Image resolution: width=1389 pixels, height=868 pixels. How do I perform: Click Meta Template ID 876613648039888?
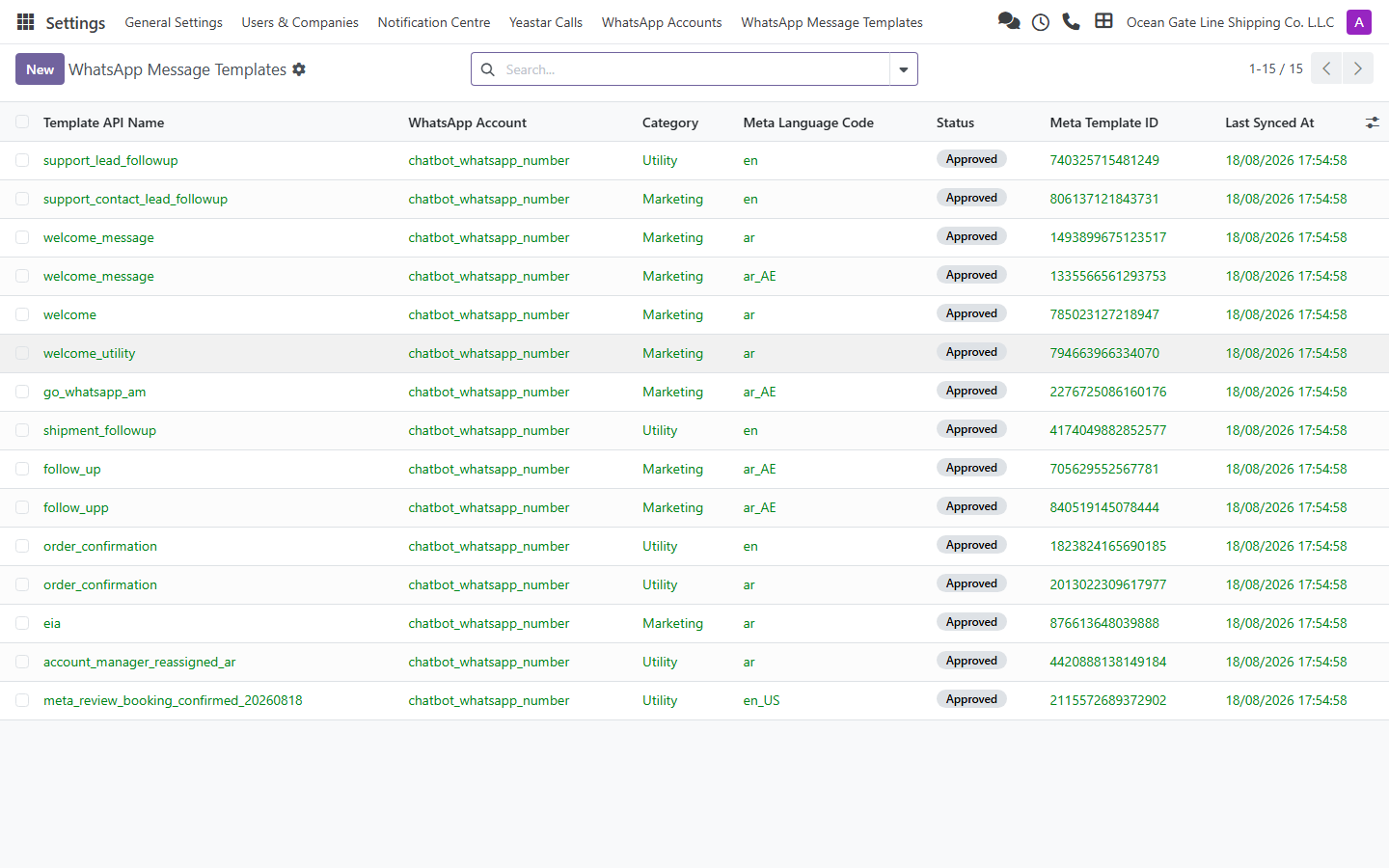pos(1104,623)
